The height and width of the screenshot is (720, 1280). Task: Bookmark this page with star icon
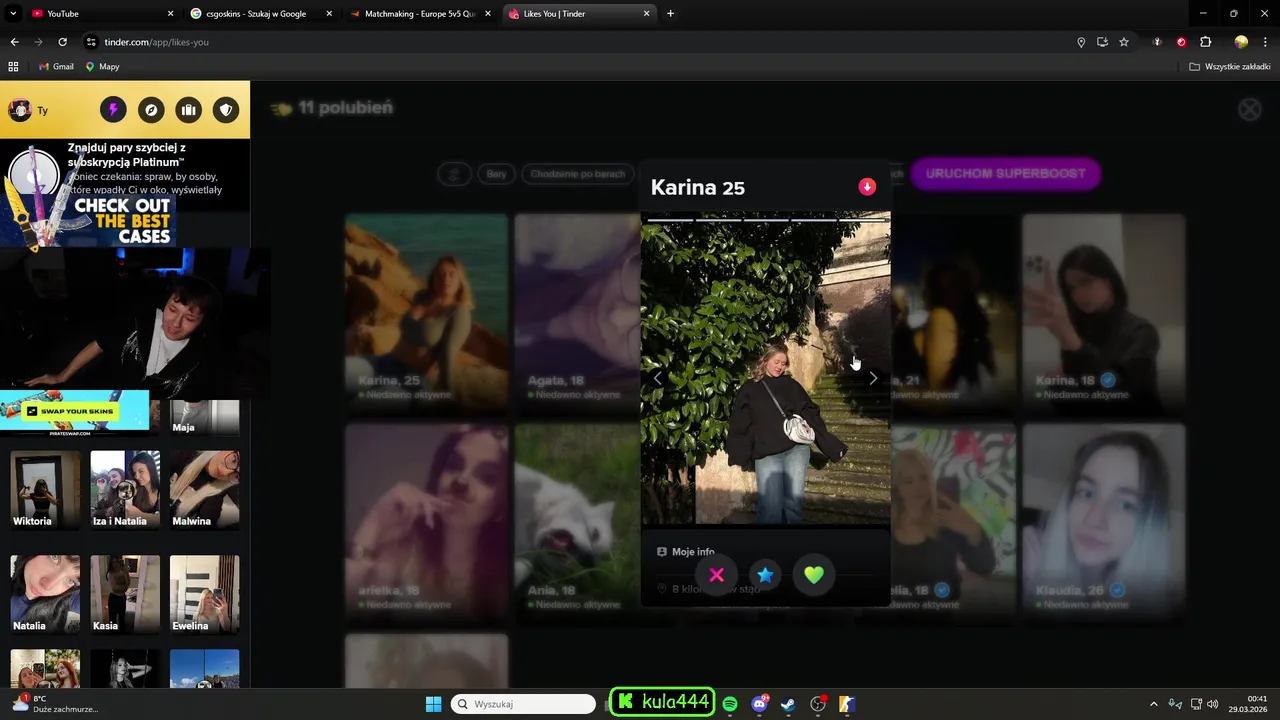tap(1124, 42)
